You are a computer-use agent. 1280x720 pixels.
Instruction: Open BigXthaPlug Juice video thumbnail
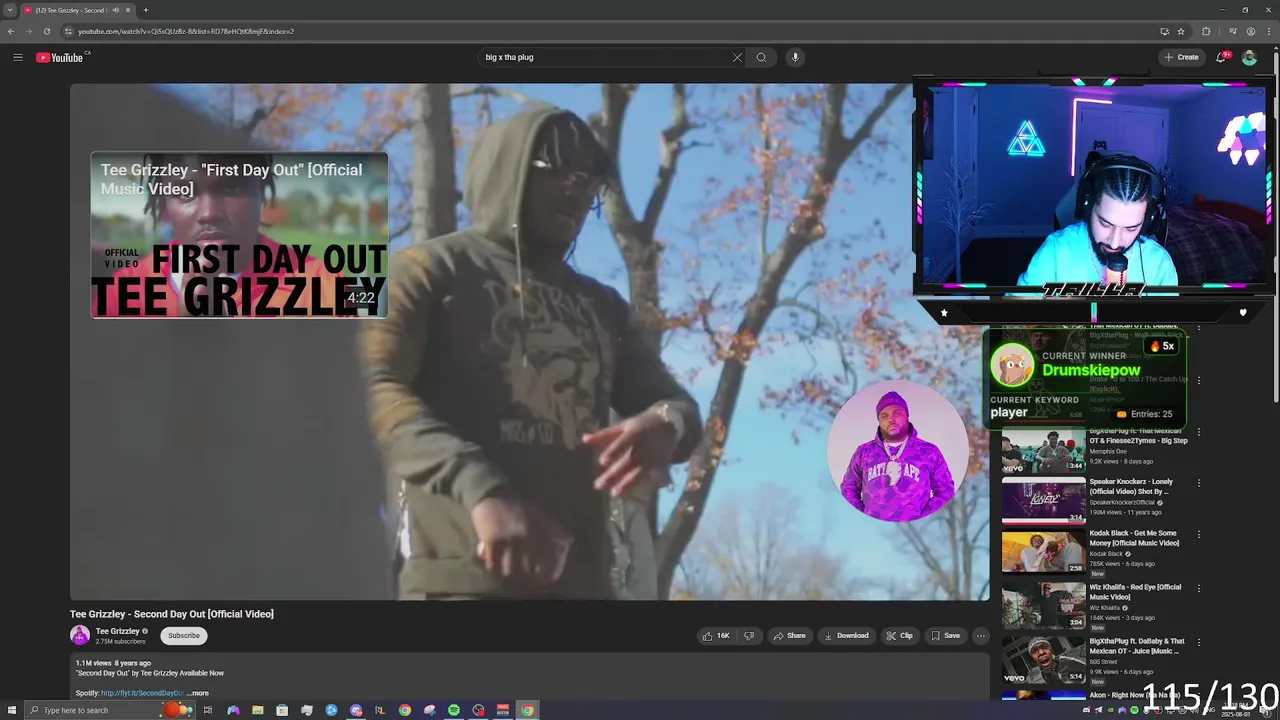point(1044,660)
